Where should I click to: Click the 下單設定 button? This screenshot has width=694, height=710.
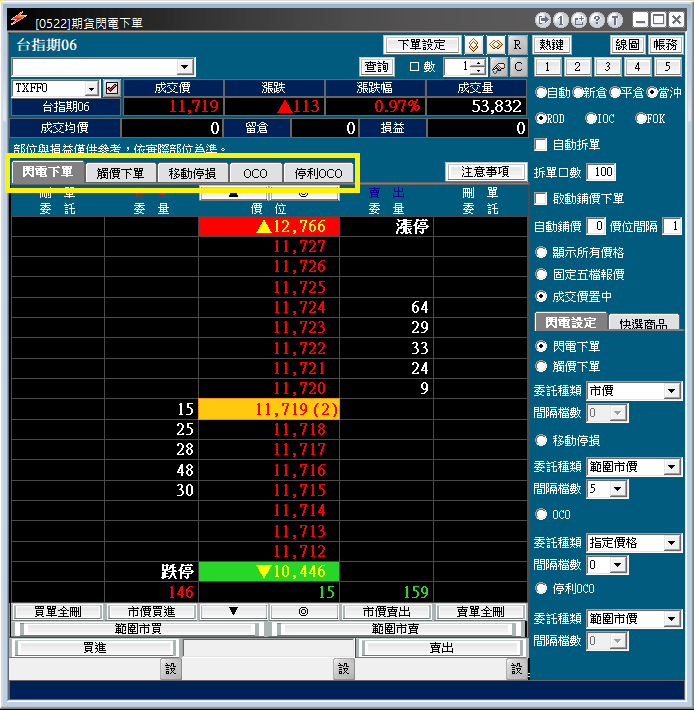tap(421, 45)
